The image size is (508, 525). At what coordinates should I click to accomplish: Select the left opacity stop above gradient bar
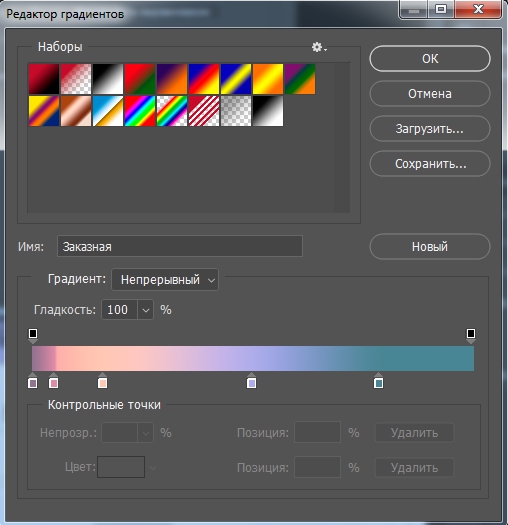click(33, 336)
